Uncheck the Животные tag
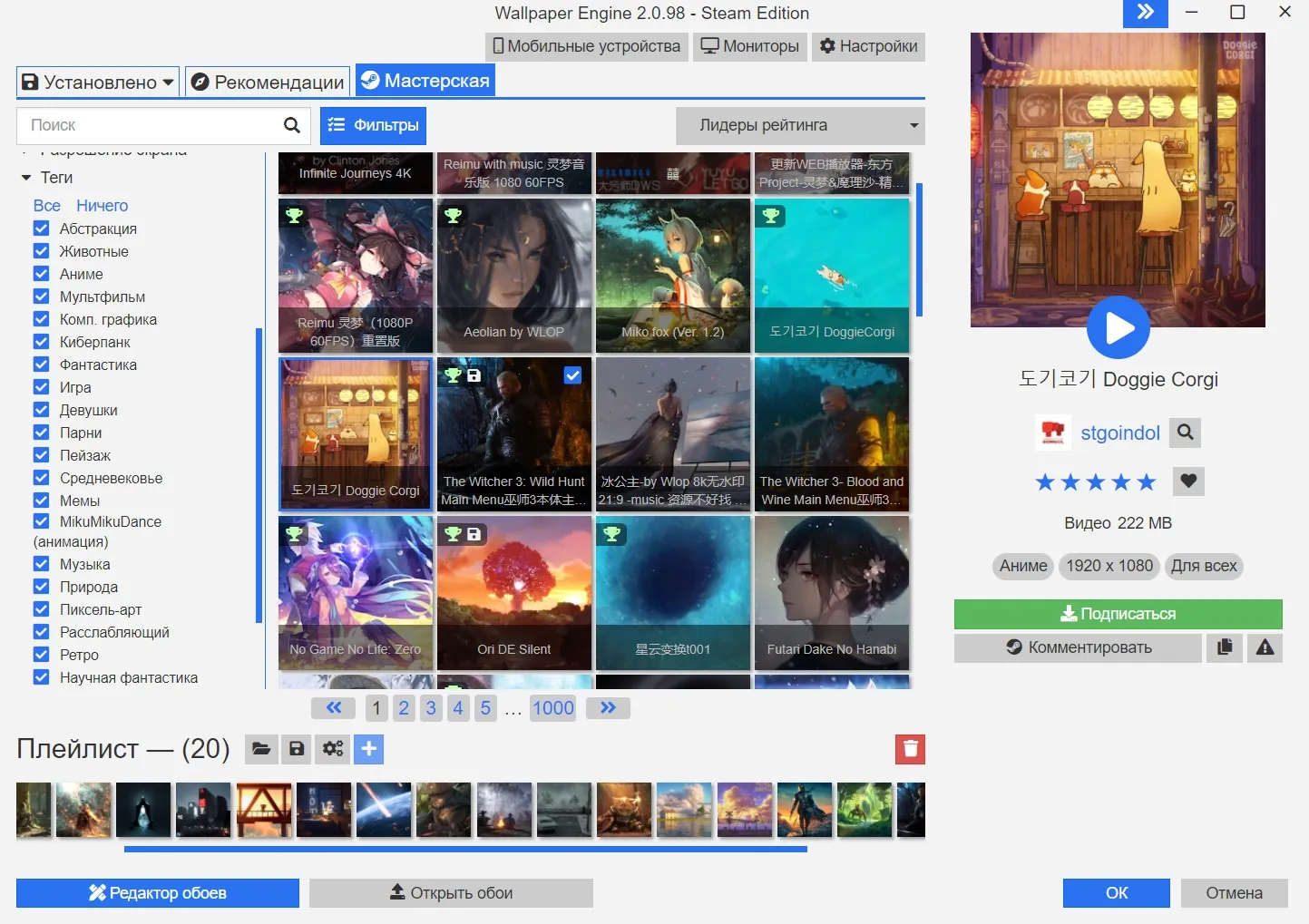Screen dimensions: 1309x924 tap(41, 251)
